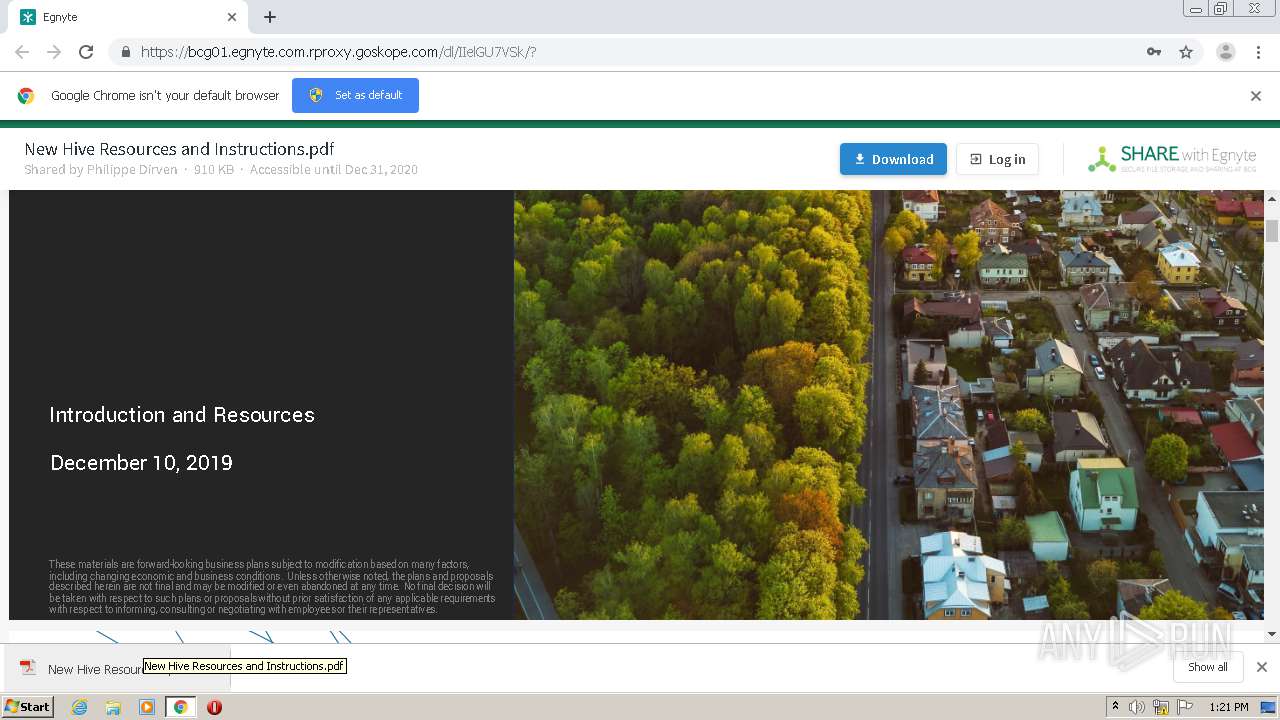
Task: Close the Egnyte tab
Action: pos(232,17)
